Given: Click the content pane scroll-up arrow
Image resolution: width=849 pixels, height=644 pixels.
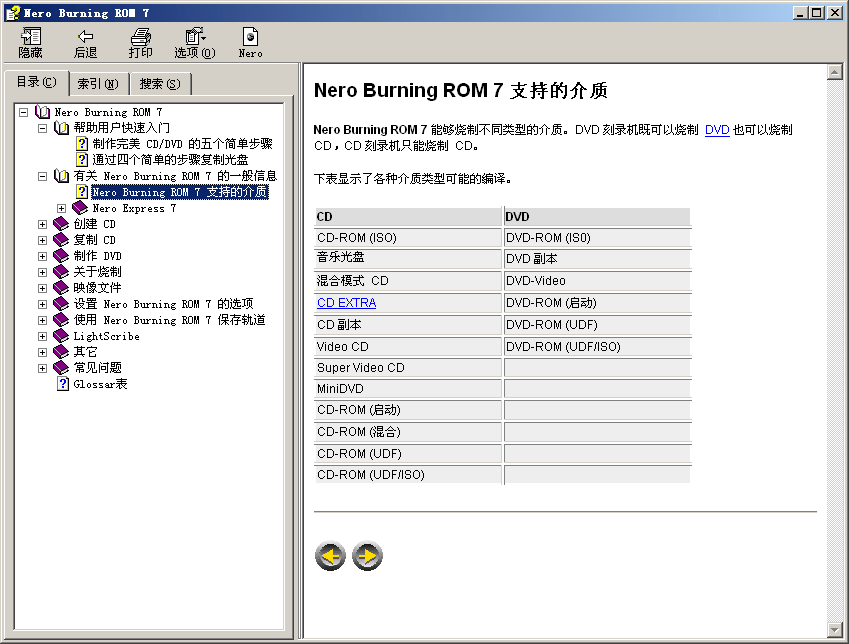Looking at the screenshot, I should click(834, 72).
